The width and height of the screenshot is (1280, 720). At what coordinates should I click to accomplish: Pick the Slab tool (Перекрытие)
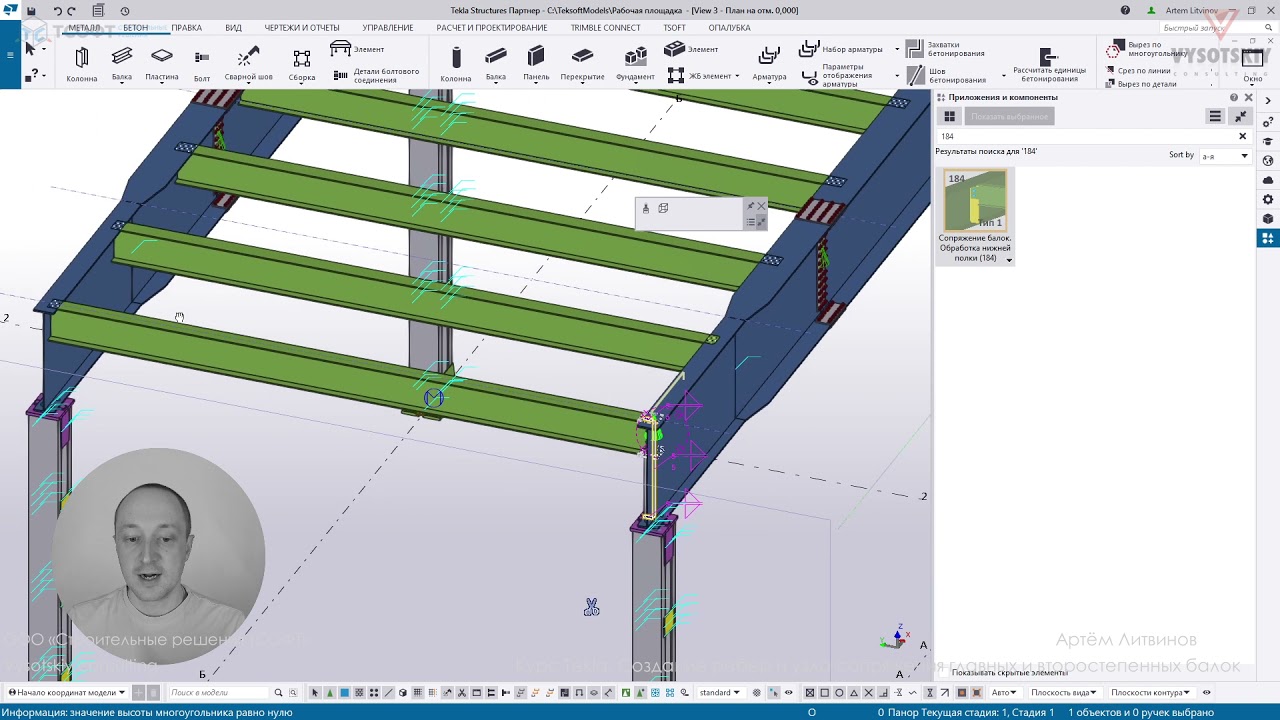pyautogui.click(x=582, y=63)
